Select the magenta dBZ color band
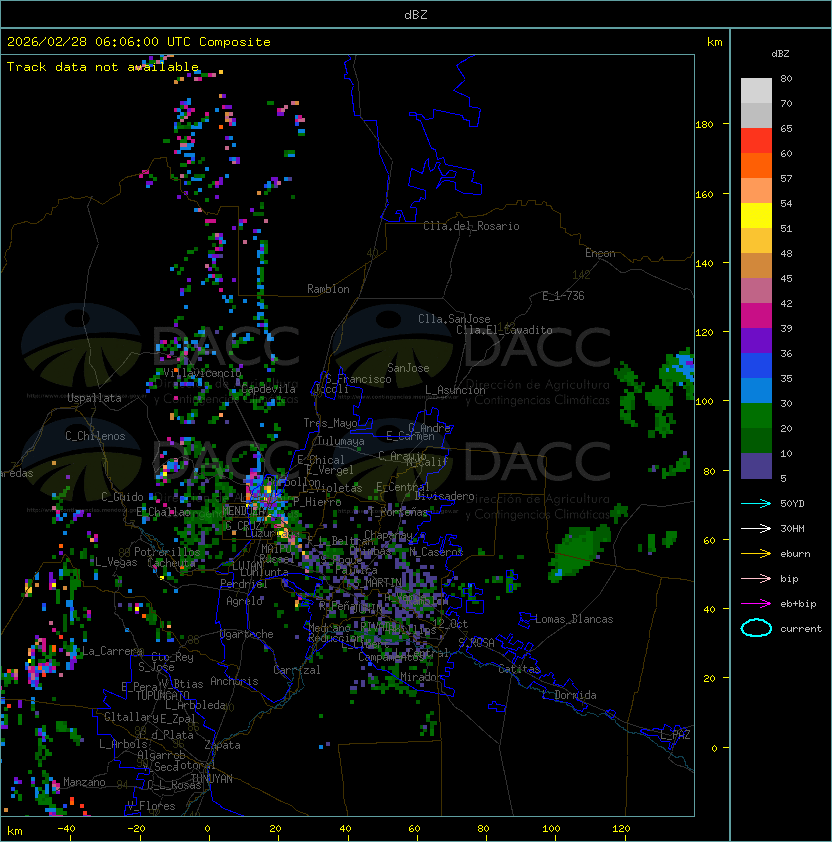Image resolution: width=832 pixels, height=842 pixels. pyautogui.click(x=756, y=316)
